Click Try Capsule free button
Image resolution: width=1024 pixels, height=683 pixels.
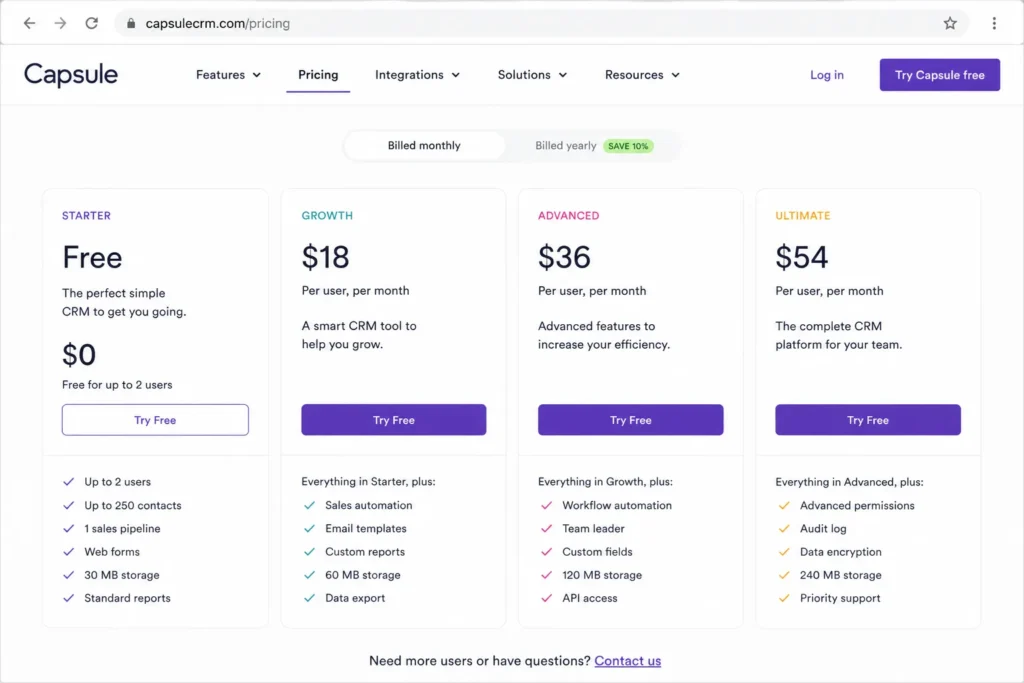coord(939,75)
